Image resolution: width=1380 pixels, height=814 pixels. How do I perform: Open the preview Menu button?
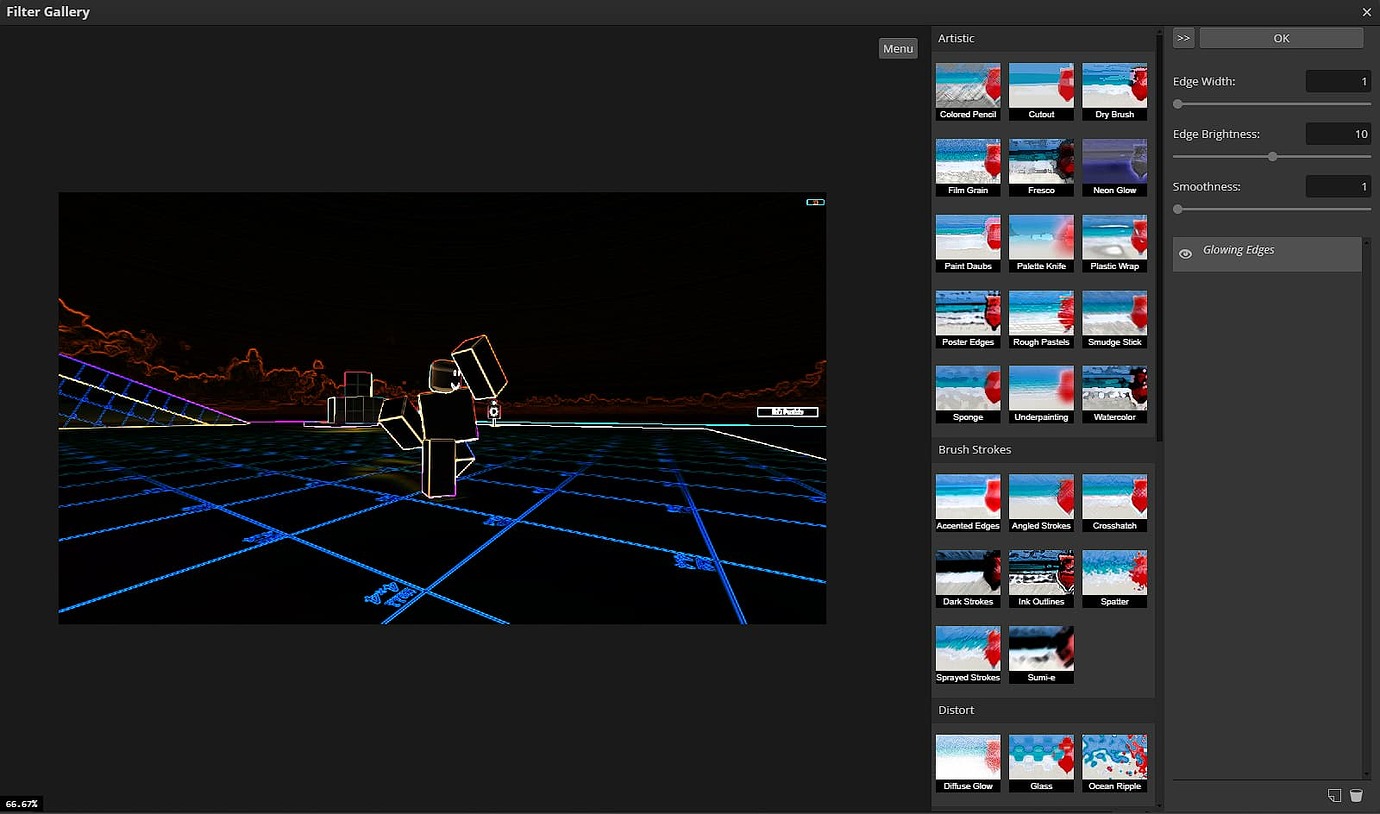897,48
